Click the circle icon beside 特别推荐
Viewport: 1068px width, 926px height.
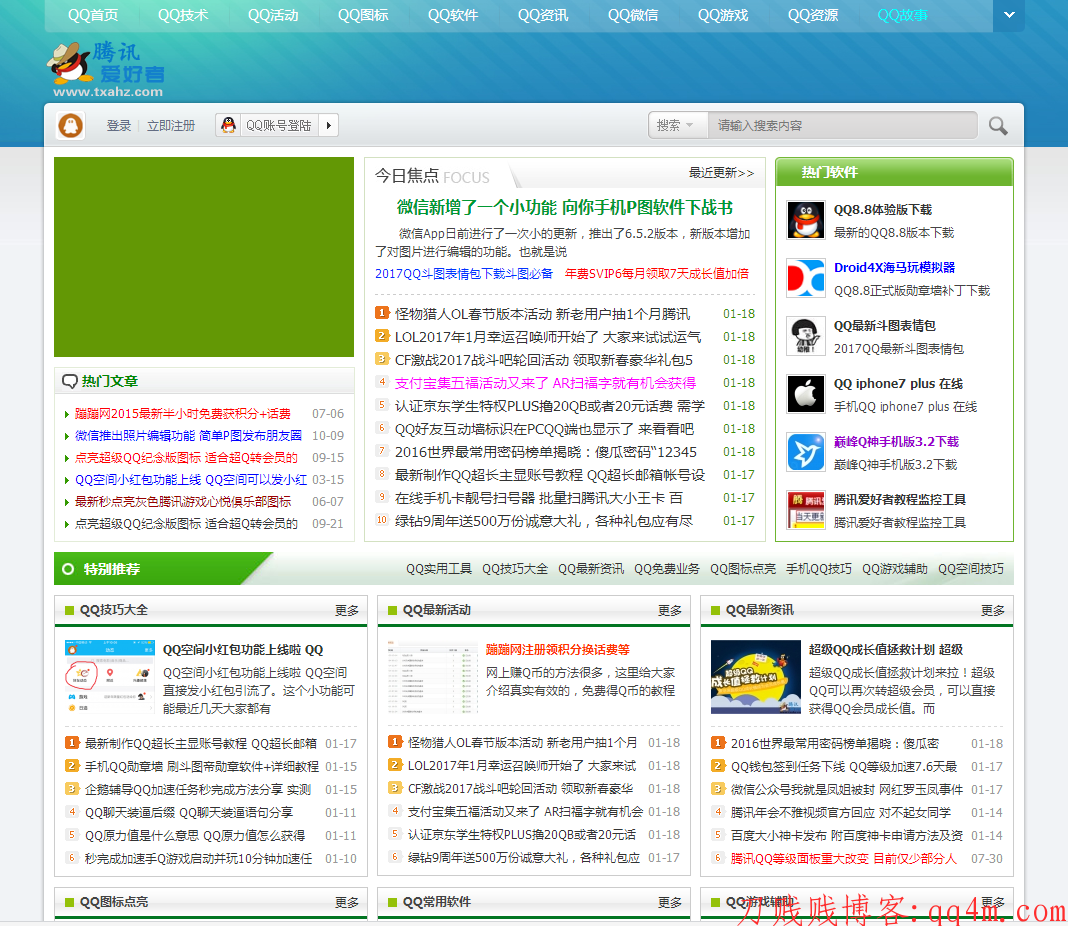(68, 569)
